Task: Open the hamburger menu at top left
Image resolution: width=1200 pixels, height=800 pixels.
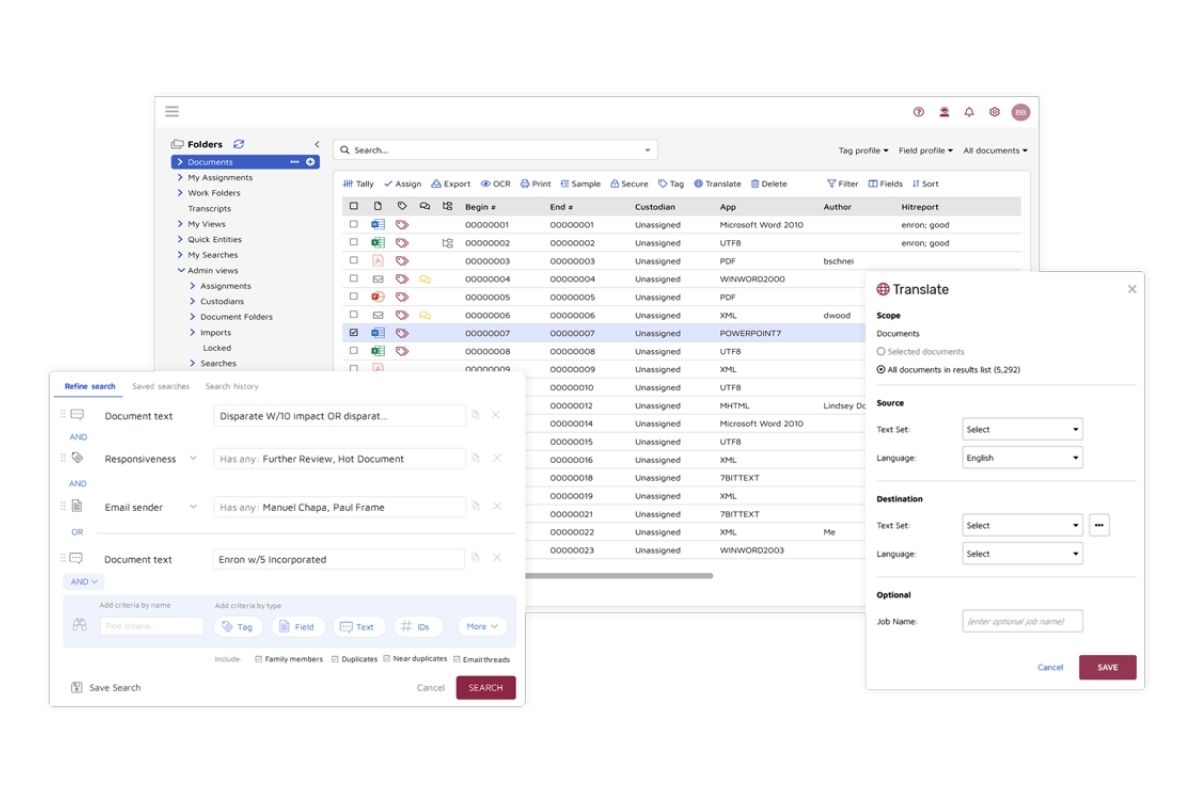Action: tap(172, 112)
